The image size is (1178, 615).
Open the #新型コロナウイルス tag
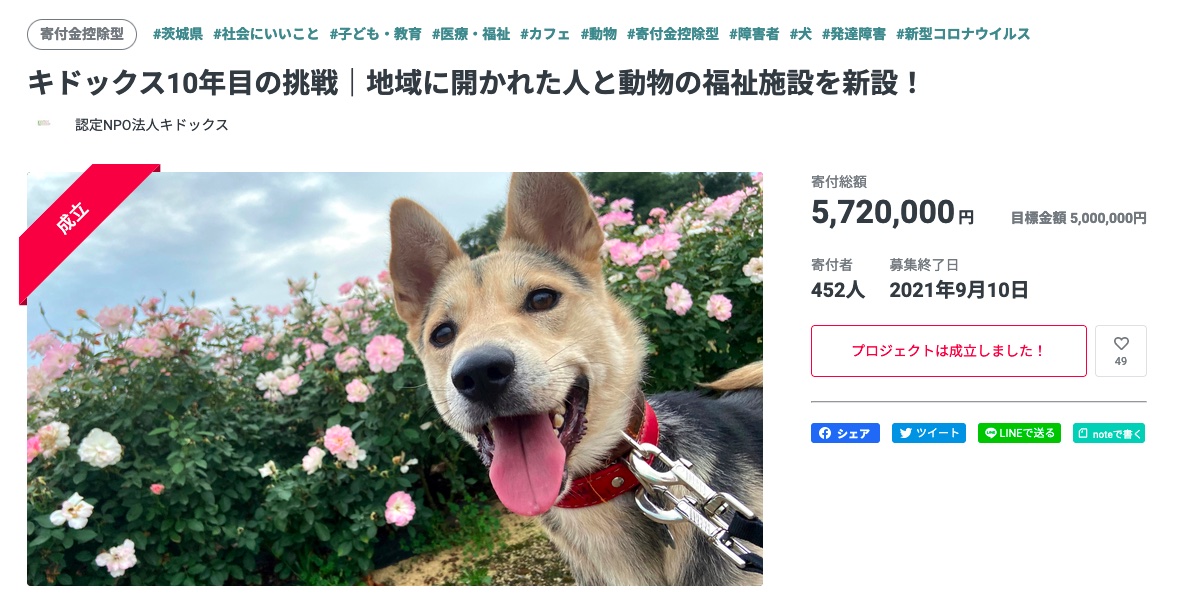(963, 34)
